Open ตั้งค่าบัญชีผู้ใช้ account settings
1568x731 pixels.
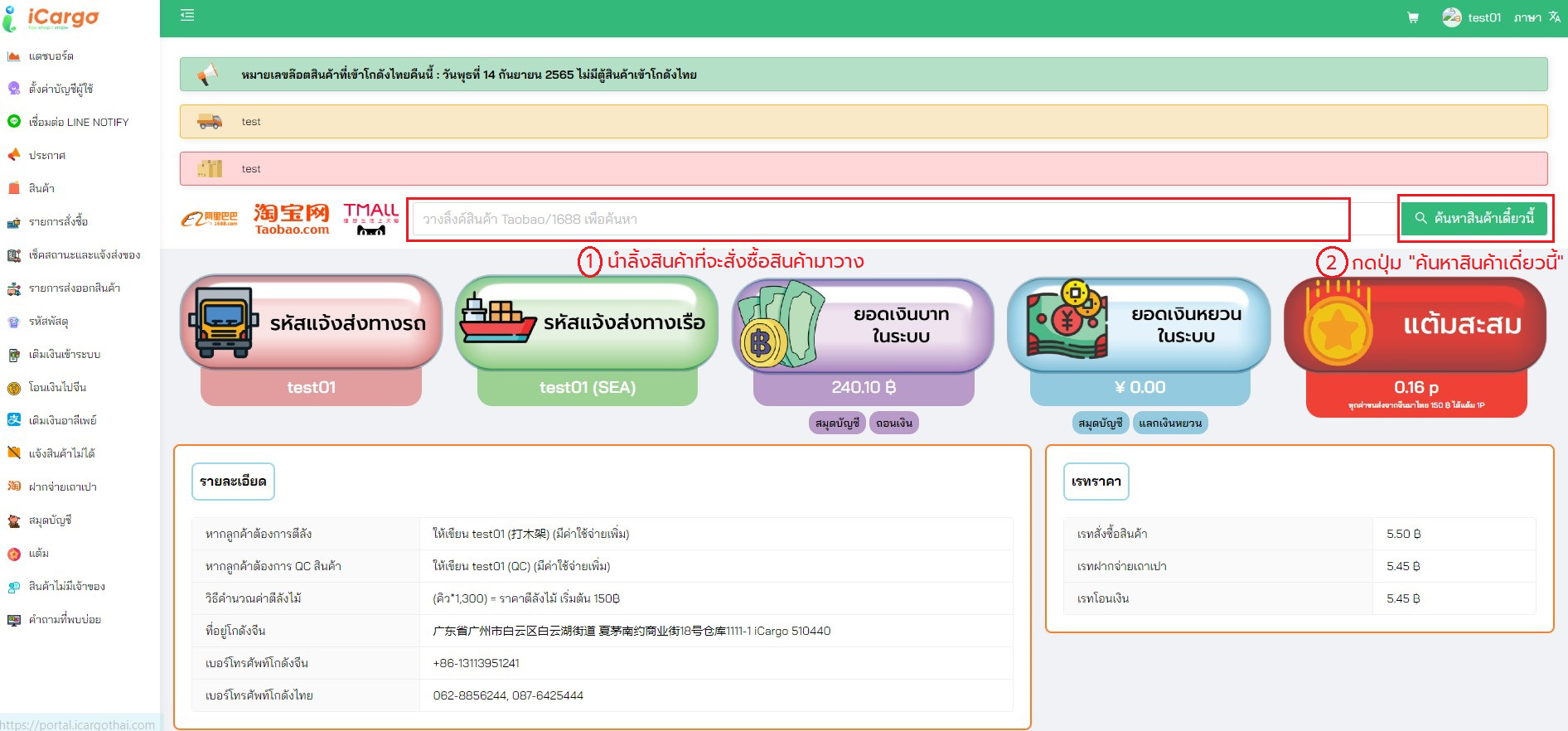60,89
